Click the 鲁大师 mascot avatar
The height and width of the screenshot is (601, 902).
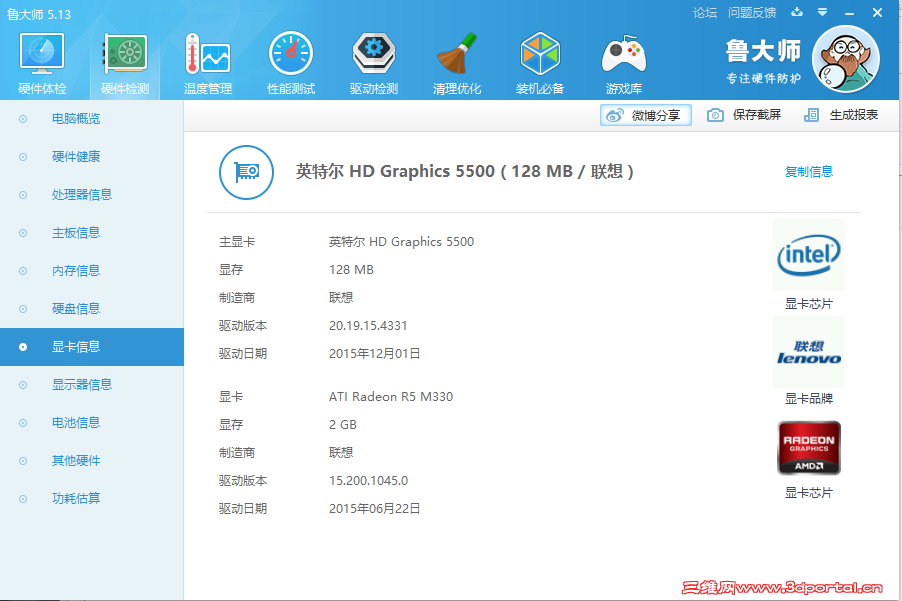click(846, 59)
